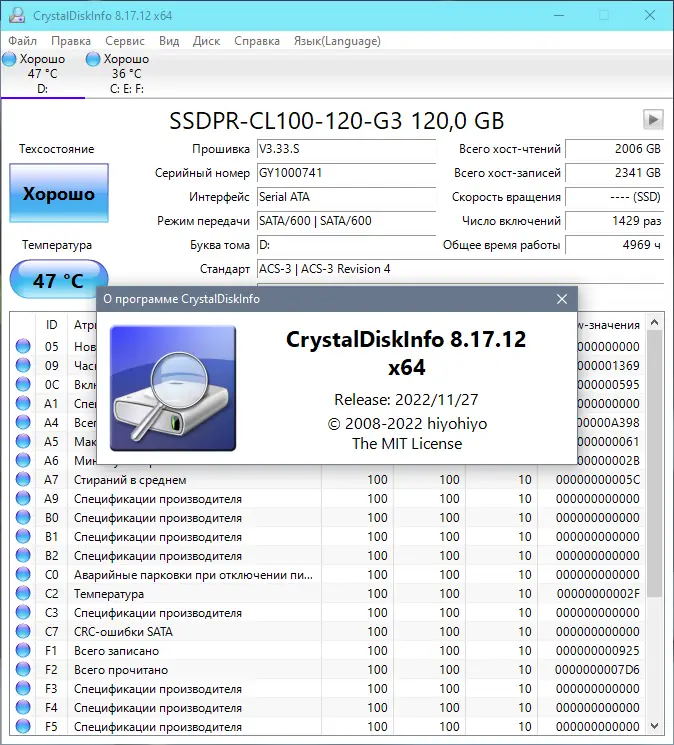
Task: Select the Всего прочитано attribute row
Action: pos(327,669)
